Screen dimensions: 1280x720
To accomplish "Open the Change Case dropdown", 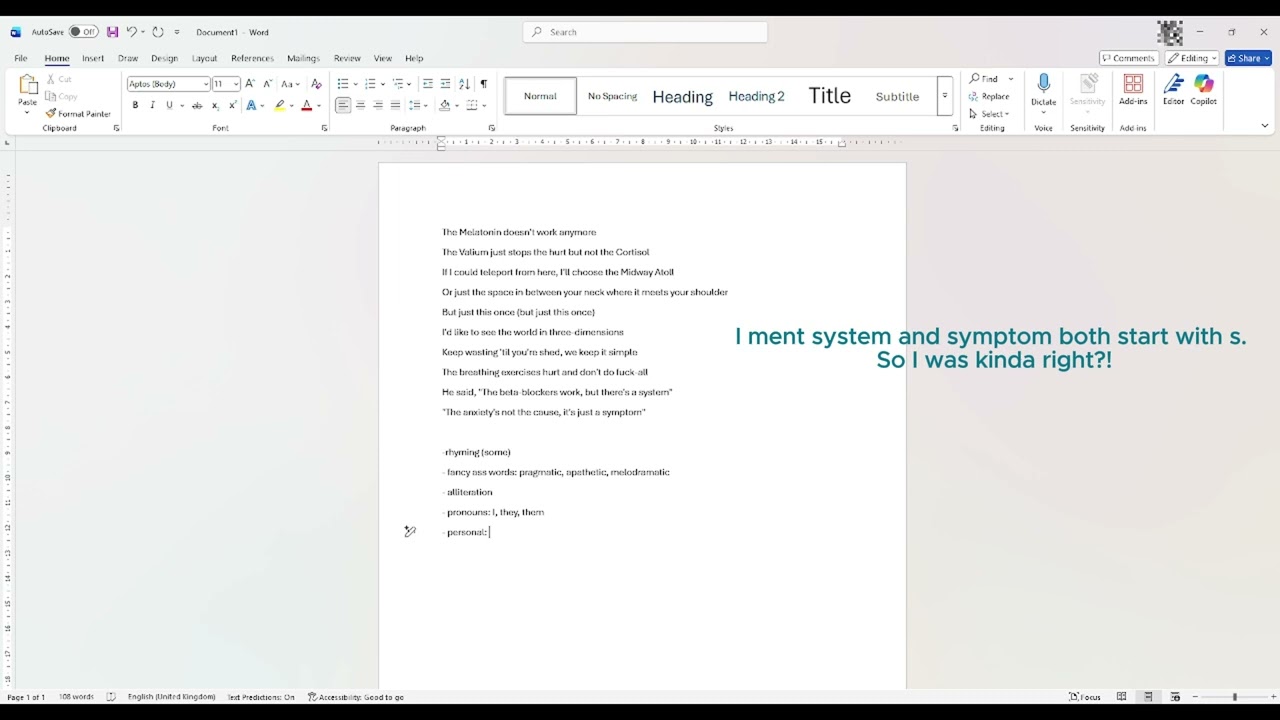I will 290,84.
